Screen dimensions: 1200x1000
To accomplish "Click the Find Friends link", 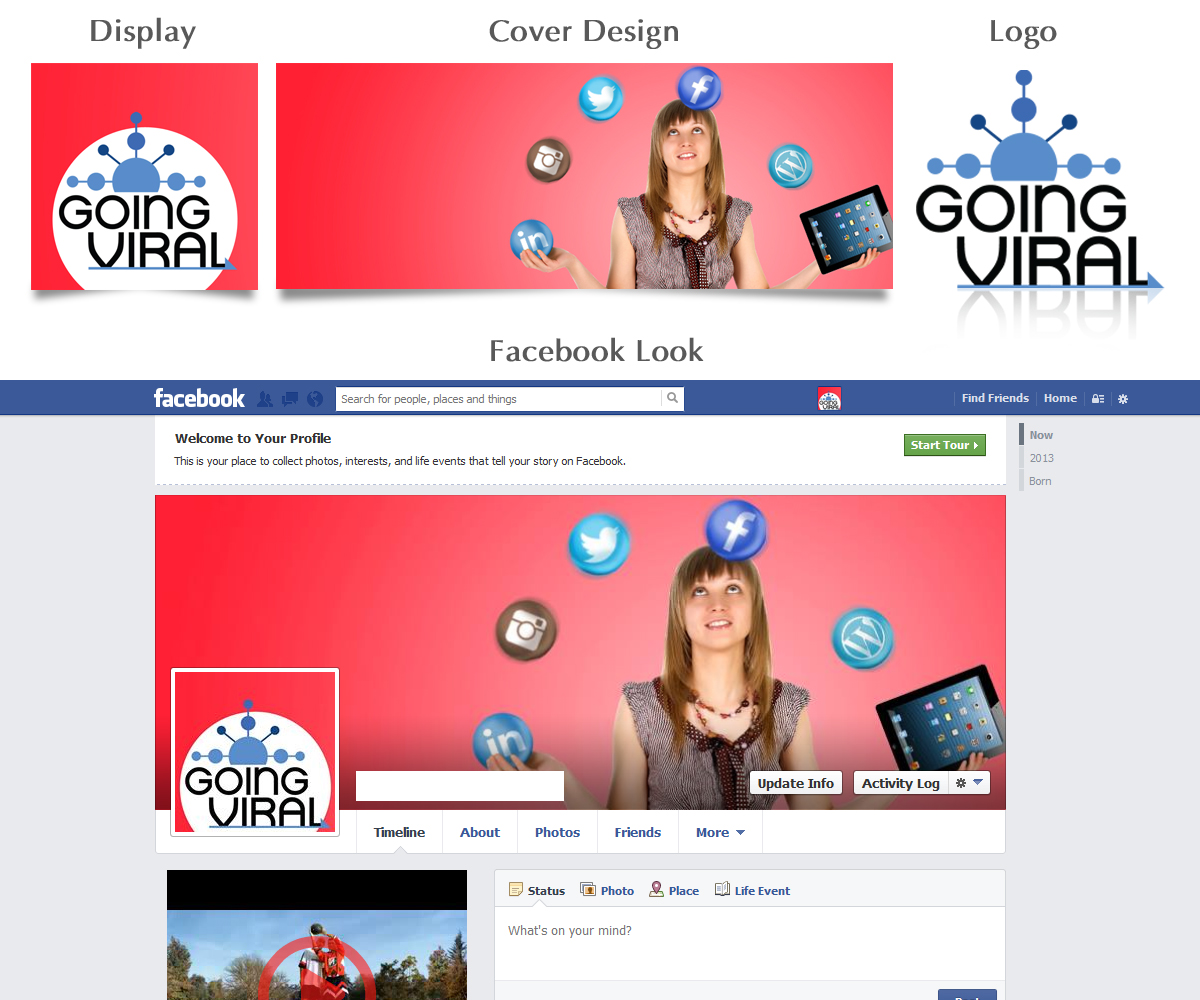I will click(x=995, y=397).
